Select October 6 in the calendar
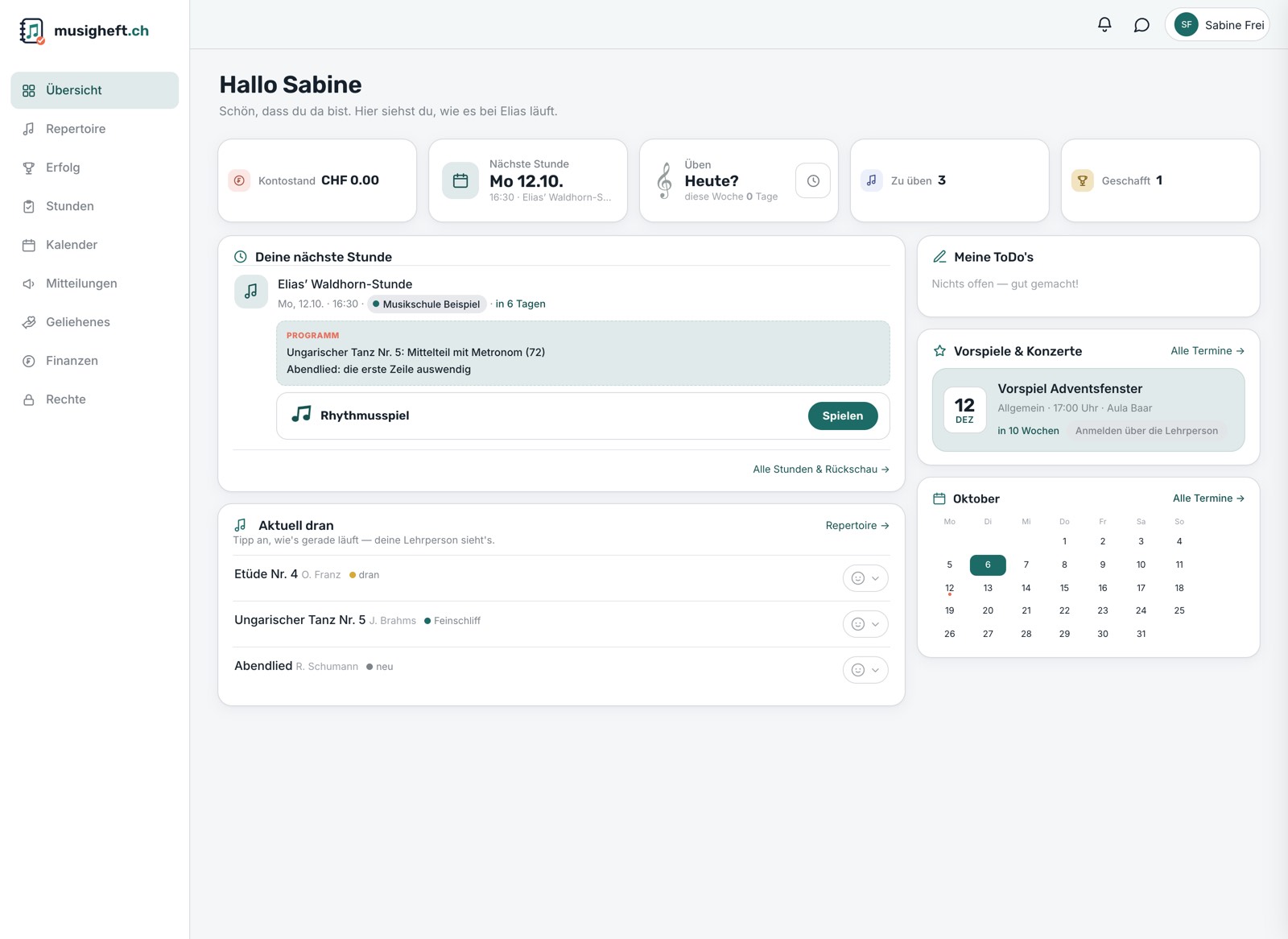Viewport: 1288px width, 939px height. pos(988,565)
